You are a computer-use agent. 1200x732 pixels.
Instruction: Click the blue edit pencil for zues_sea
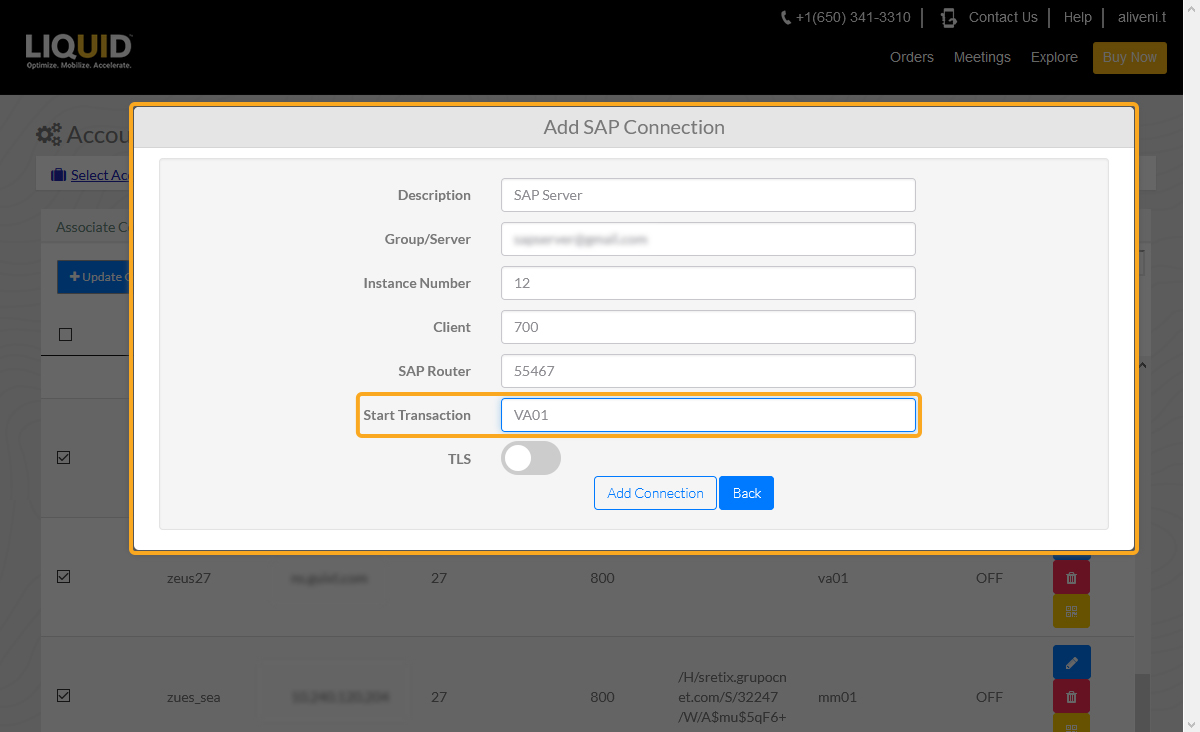tap(1071, 662)
